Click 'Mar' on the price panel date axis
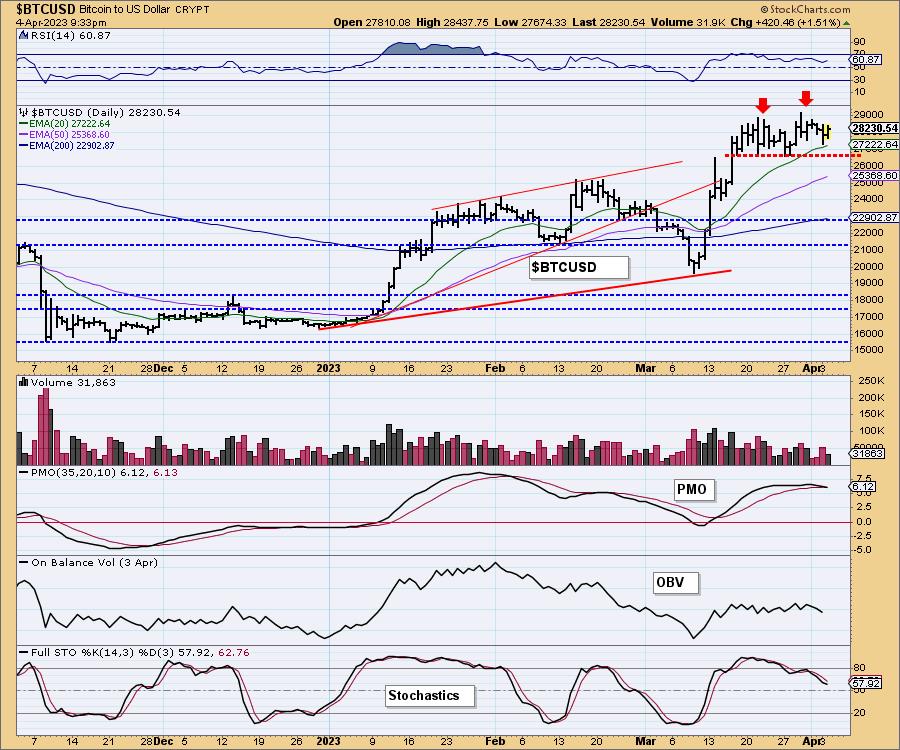Image resolution: width=900 pixels, height=750 pixels. [x=646, y=368]
